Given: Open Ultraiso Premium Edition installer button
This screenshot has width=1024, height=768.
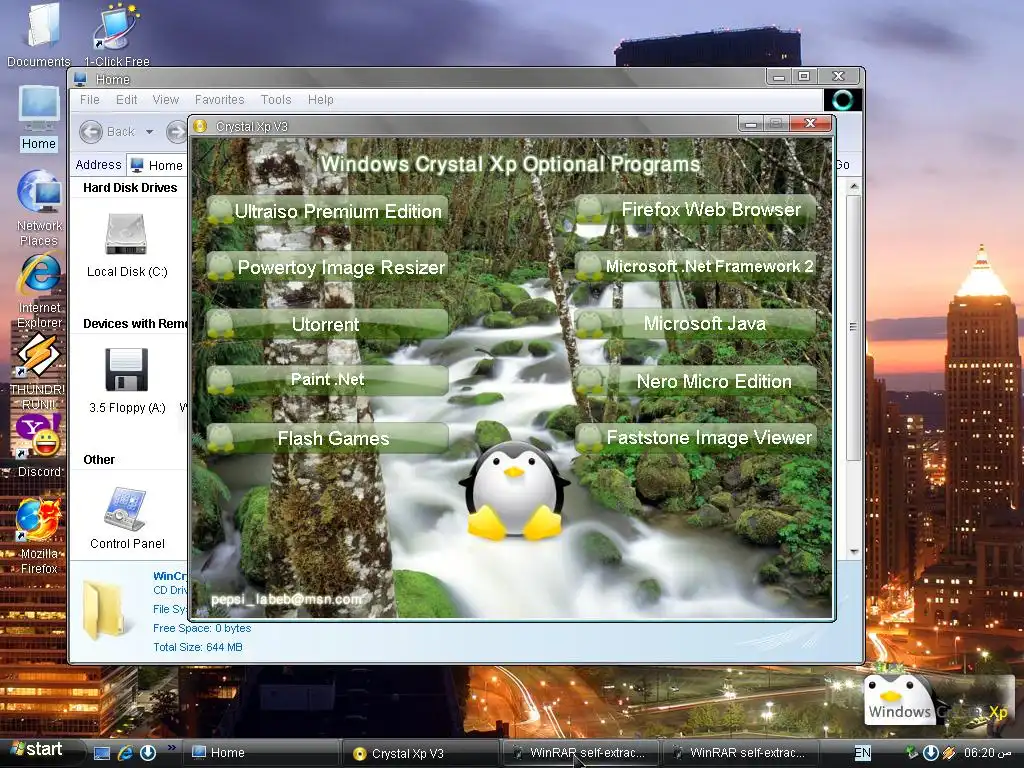Looking at the screenshot, I should (327, 211).
